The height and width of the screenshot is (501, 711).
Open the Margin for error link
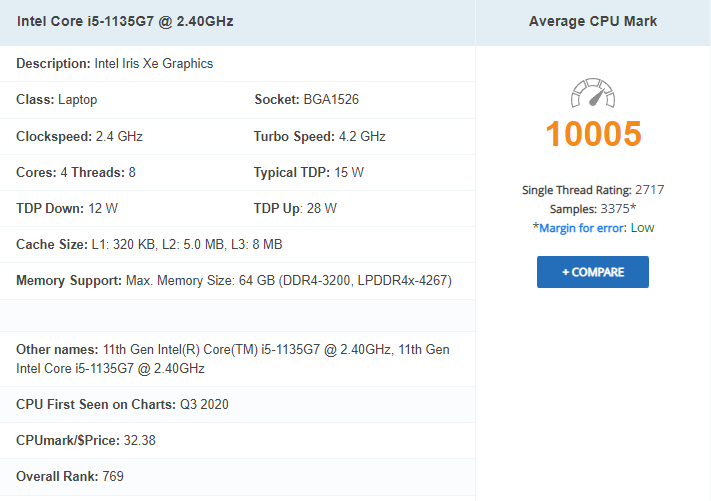point(582,228)
